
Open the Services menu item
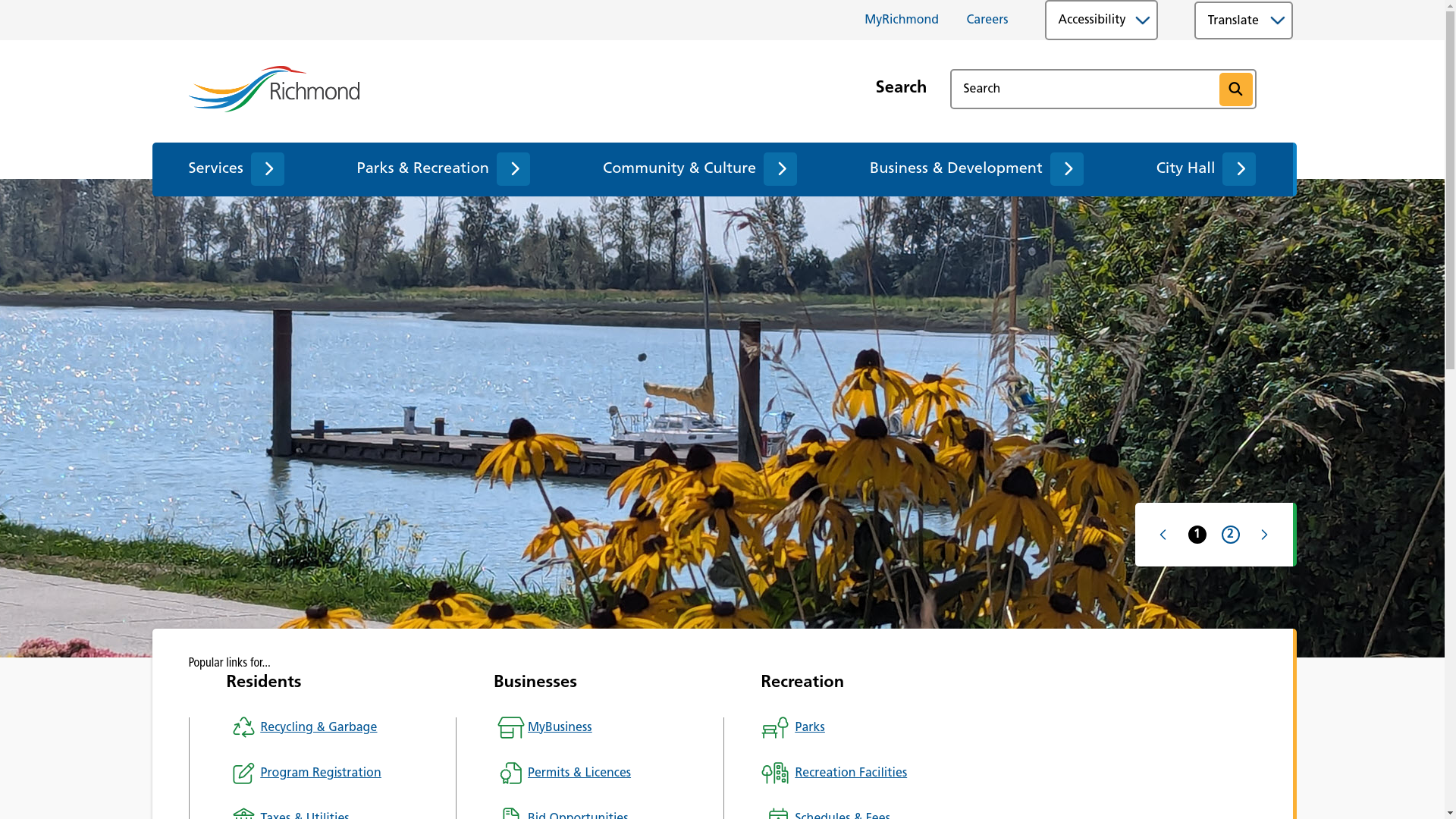tap(215, 168)
